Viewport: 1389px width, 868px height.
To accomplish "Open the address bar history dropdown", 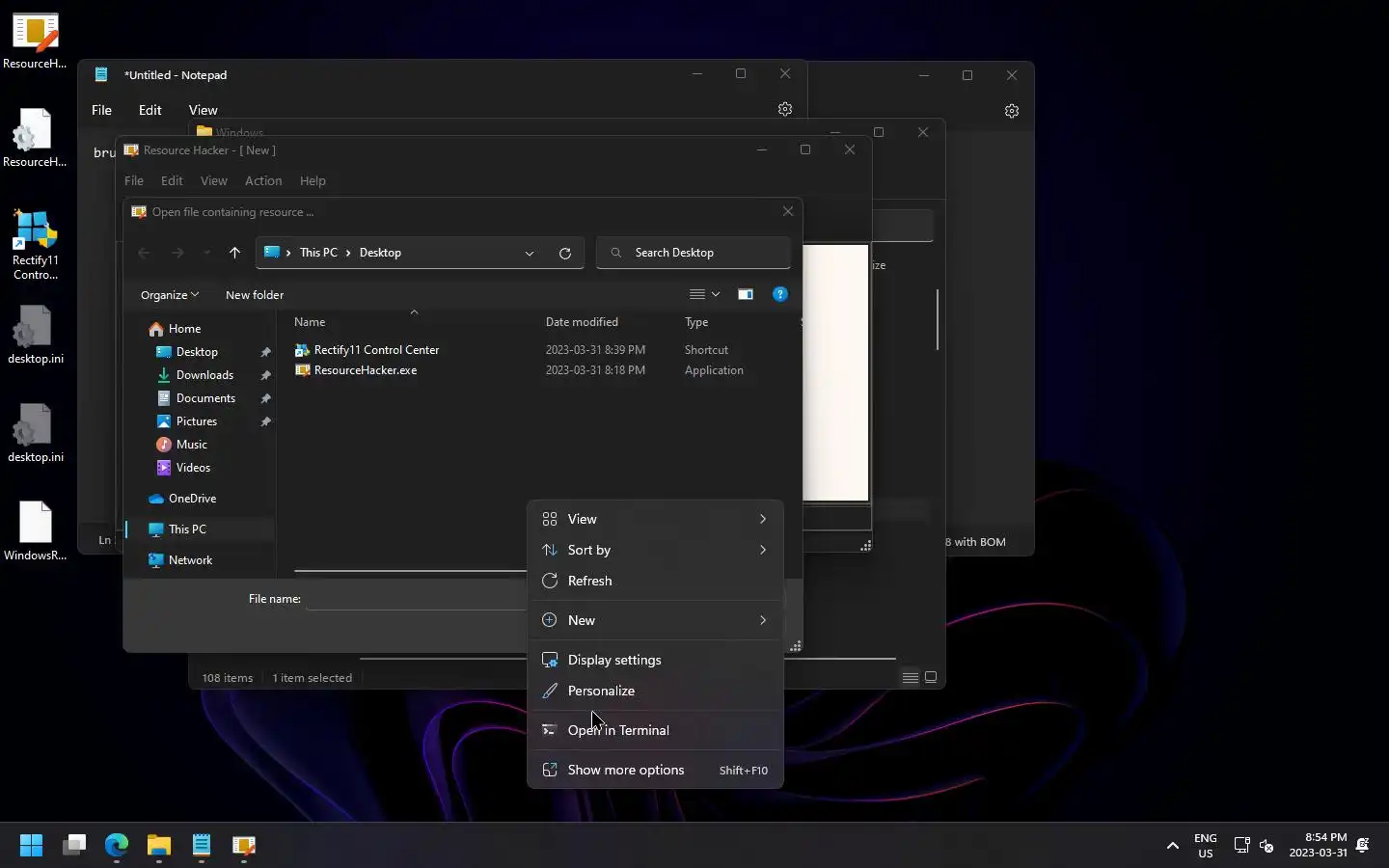I will click(530, 253).
